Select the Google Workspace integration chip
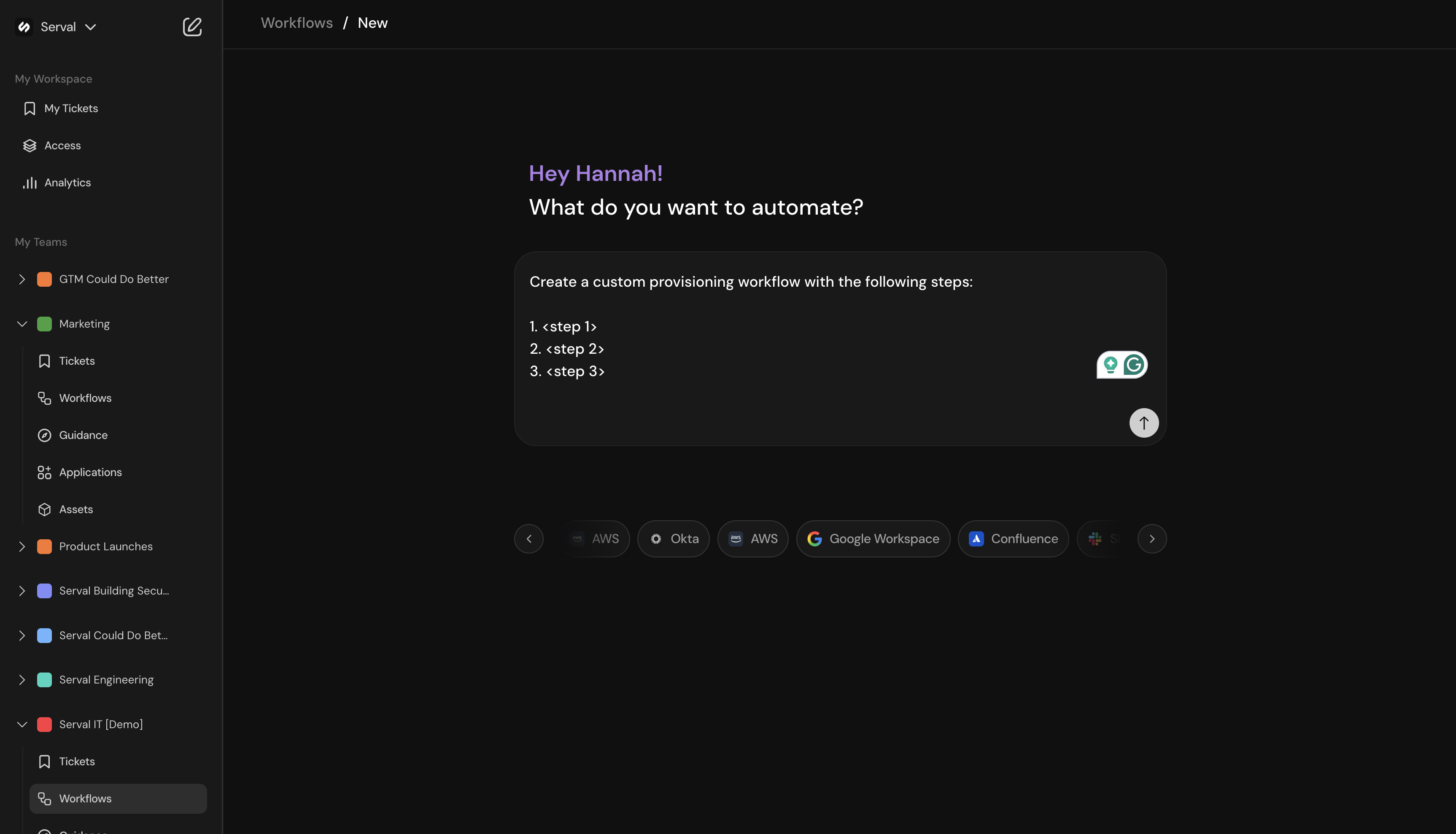1456x834 pixels. tap(872, 538)
